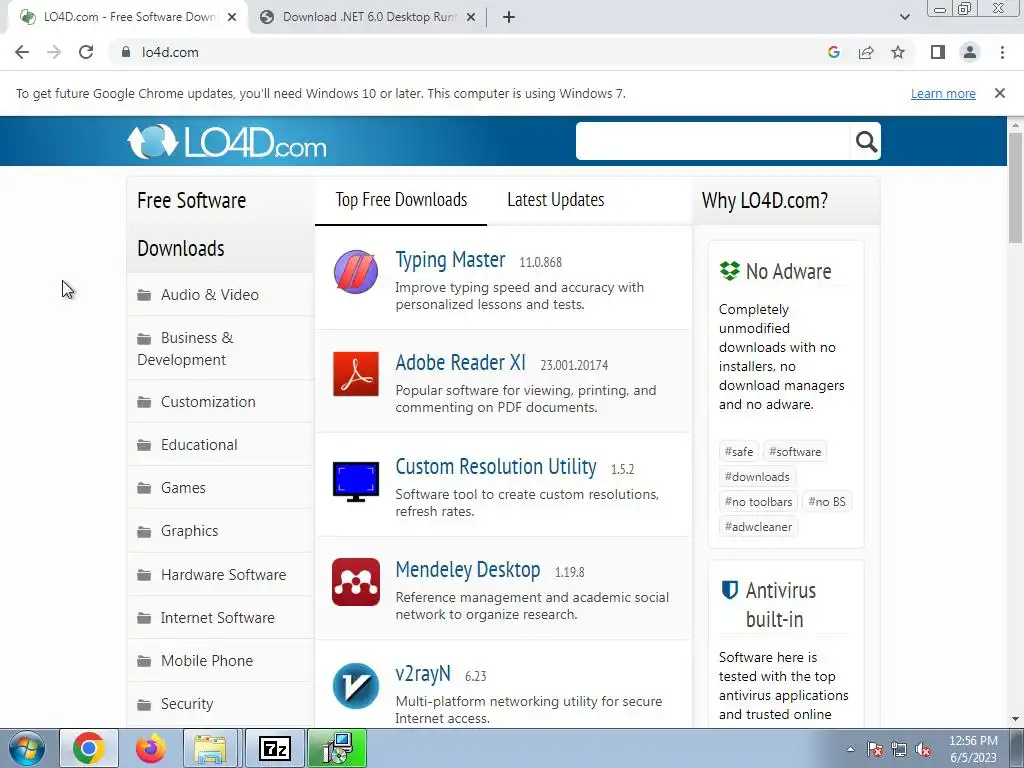Open Audio & Video category
This screenshot has height=768, width=1024.
pyautogui.click(x=221, y=295)
